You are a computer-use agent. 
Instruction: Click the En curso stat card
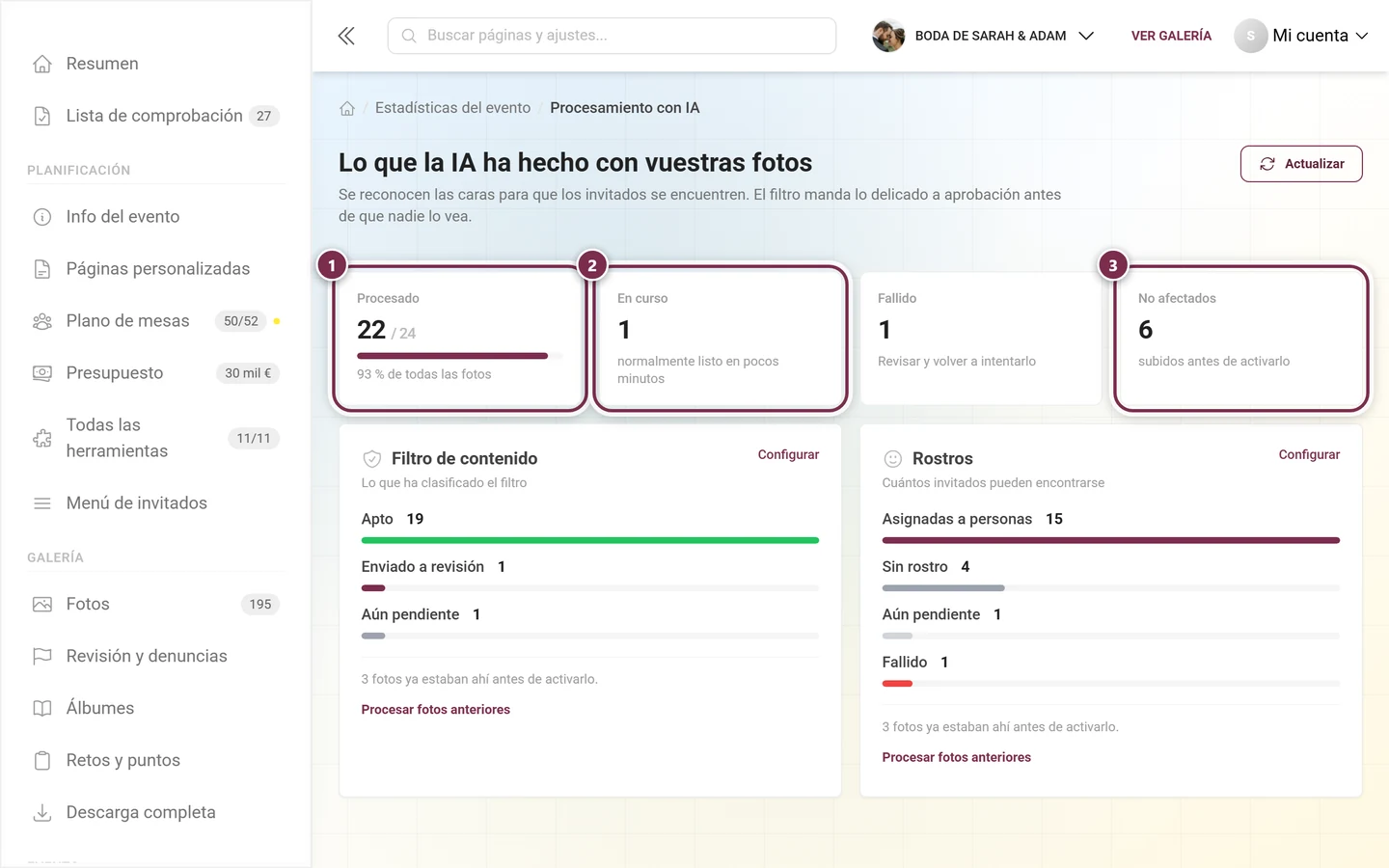click(721, 339)
